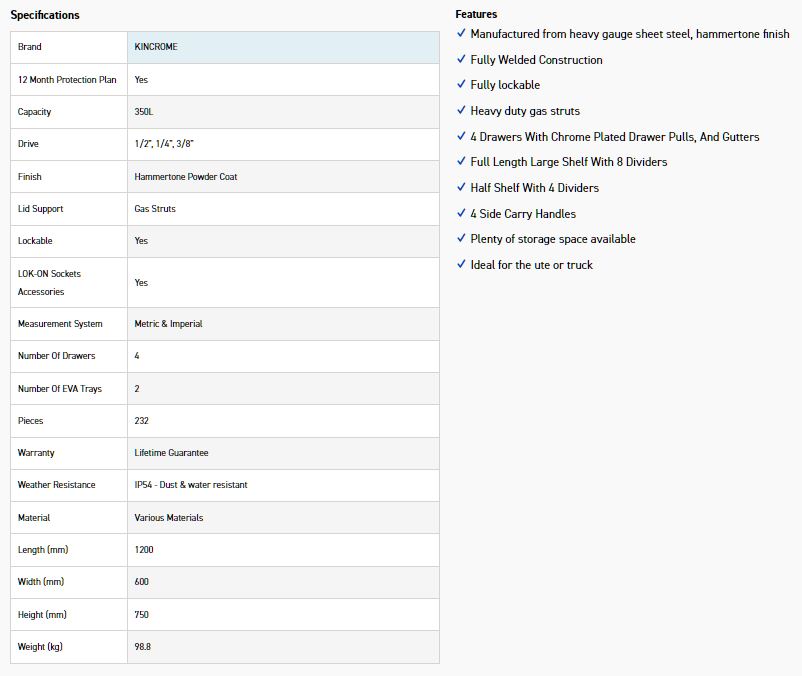Screen dimensions: 802x676
Task: Click the Pieces value 232
Action: 142,421
